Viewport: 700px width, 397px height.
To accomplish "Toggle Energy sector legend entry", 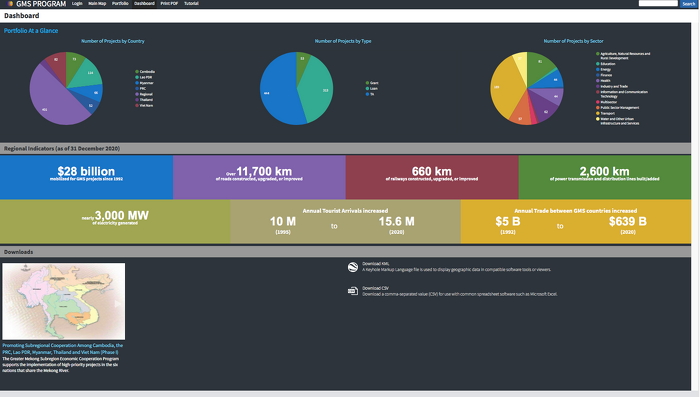I will click(604, 70).
